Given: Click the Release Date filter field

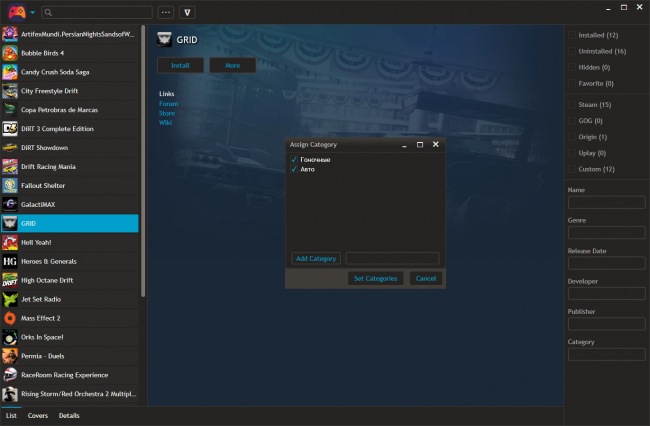Looking at the screenshot, I should pyautogui.click(x=606, y=263).
